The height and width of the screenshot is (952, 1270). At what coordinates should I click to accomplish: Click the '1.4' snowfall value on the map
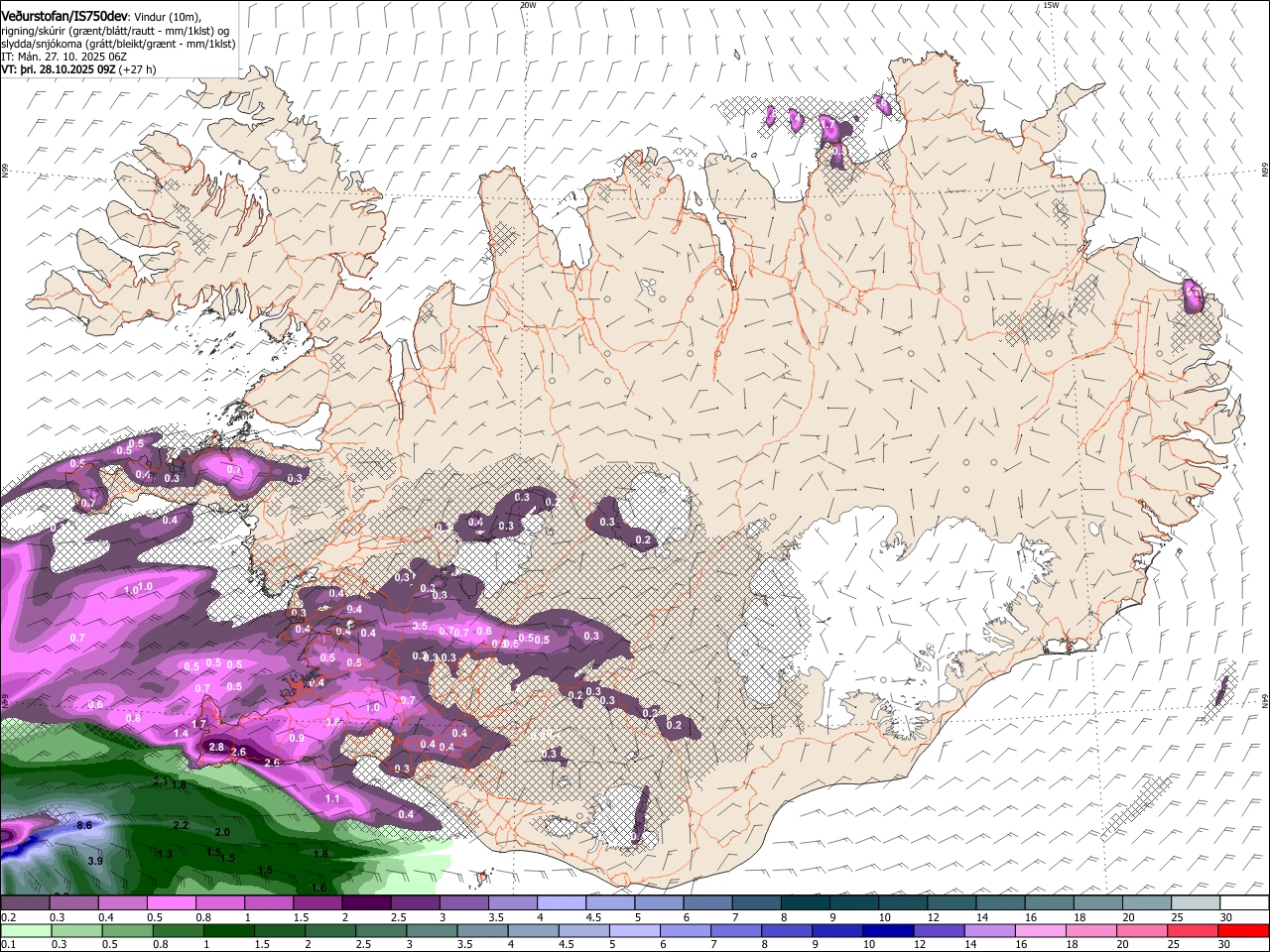point(181,733)
